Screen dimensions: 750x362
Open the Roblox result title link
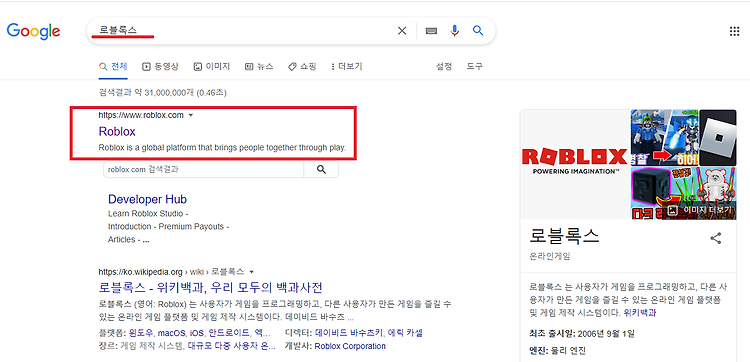pos(117,131)
